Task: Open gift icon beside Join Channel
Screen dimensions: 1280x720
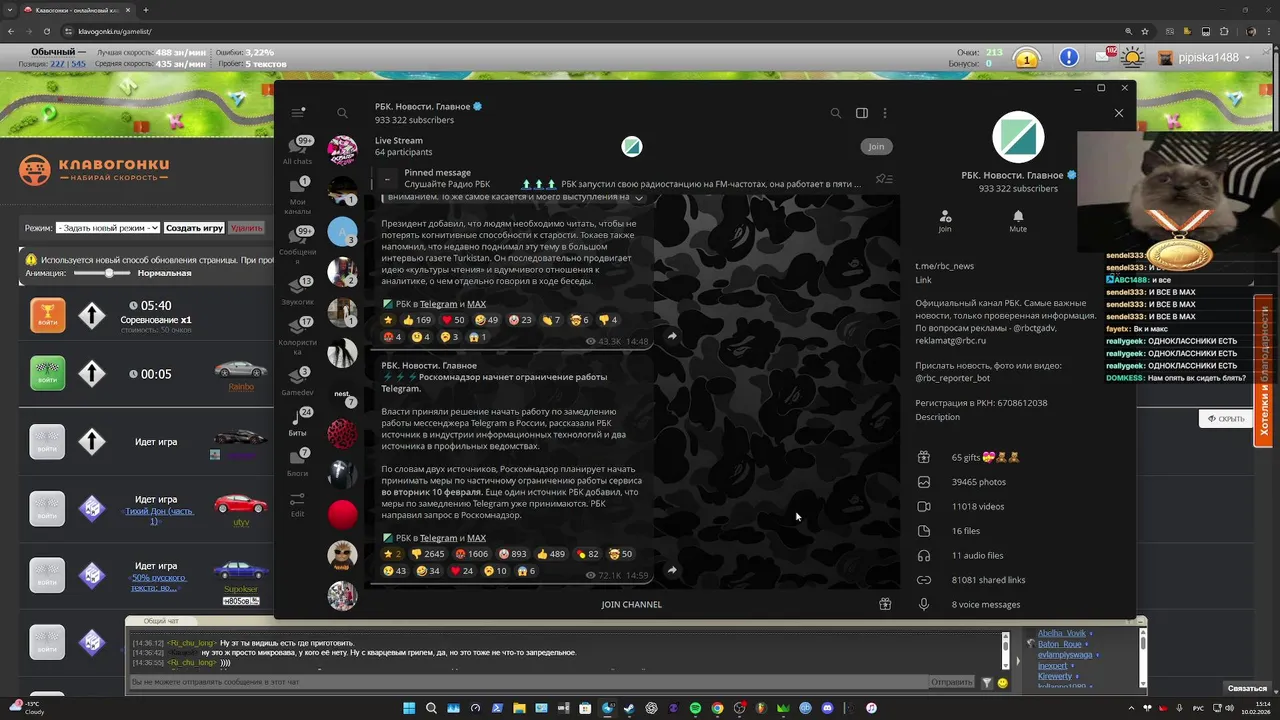Action: 885,604
